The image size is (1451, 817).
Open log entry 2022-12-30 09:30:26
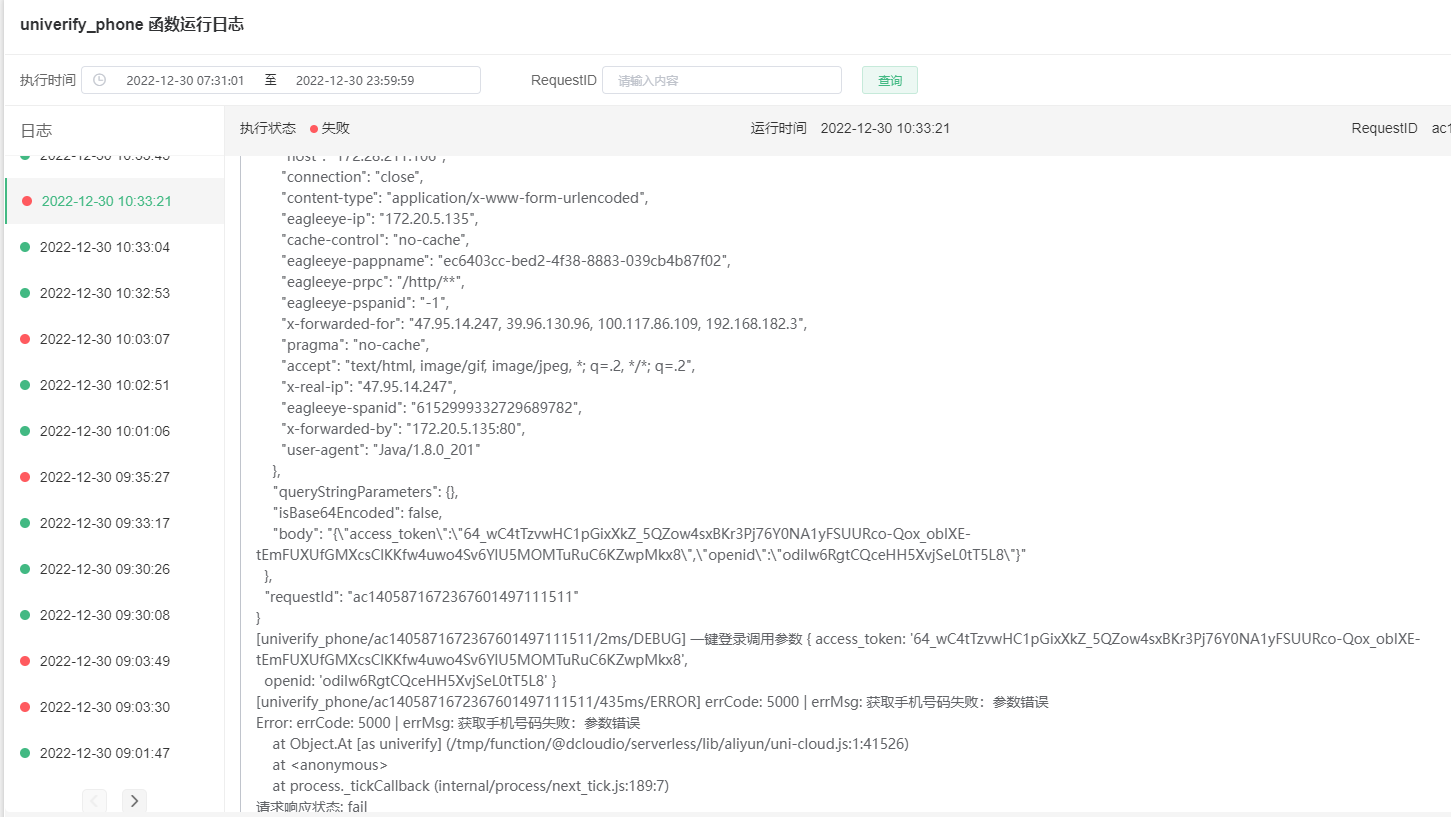105,569
